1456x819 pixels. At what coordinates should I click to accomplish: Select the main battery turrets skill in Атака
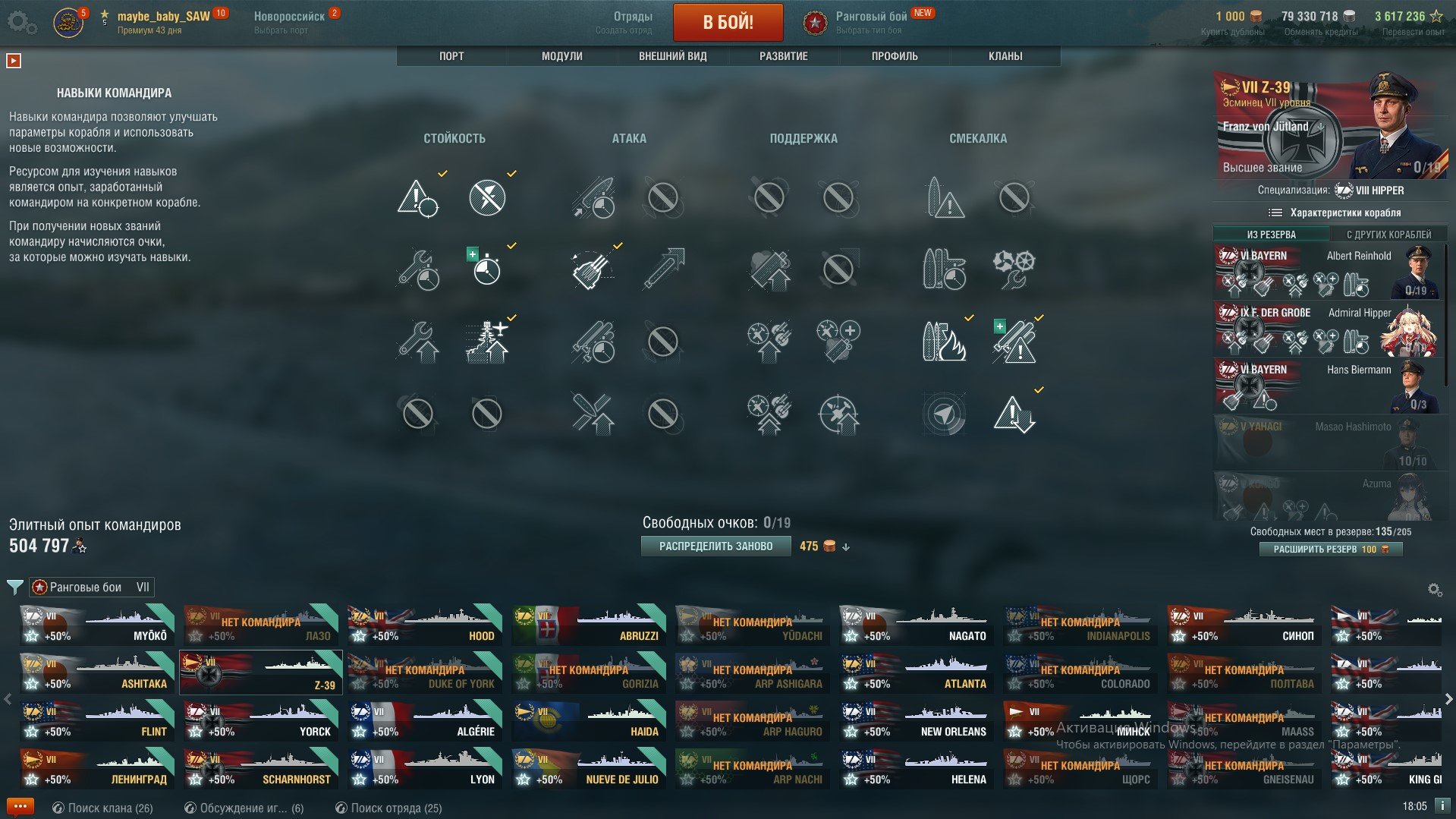(592, 269)
